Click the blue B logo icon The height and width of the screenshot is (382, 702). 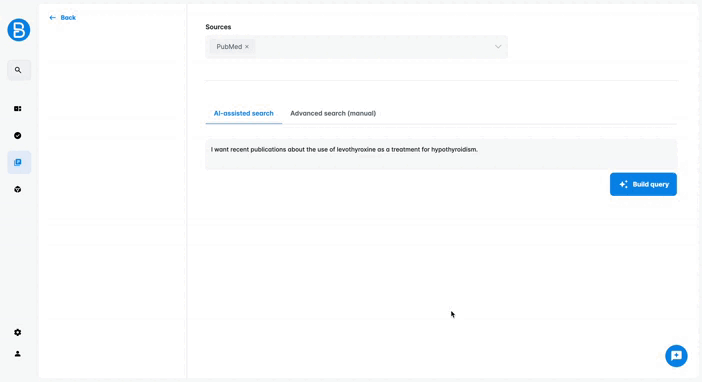(x=19, y=30)
